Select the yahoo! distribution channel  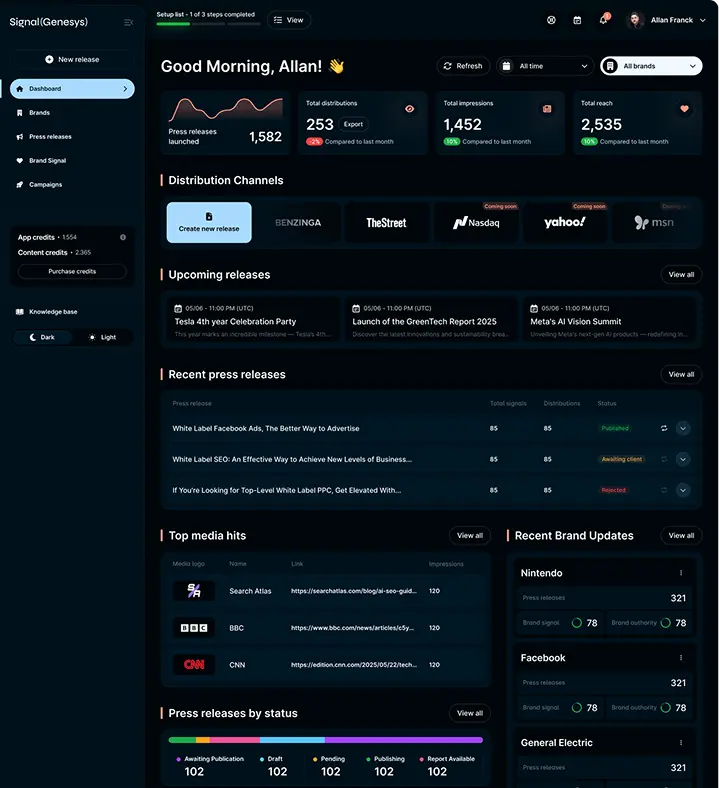tap(565, 223)
